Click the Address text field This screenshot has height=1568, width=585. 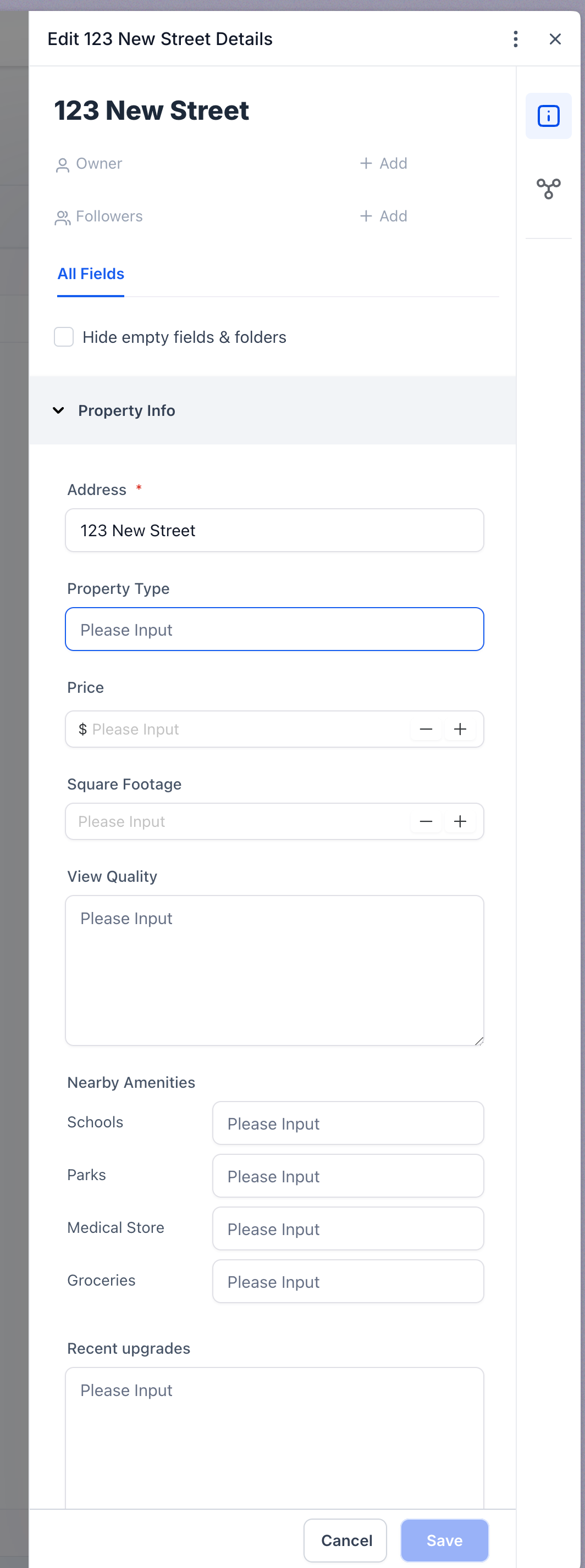pyautogui.click(x=274, y=530)
